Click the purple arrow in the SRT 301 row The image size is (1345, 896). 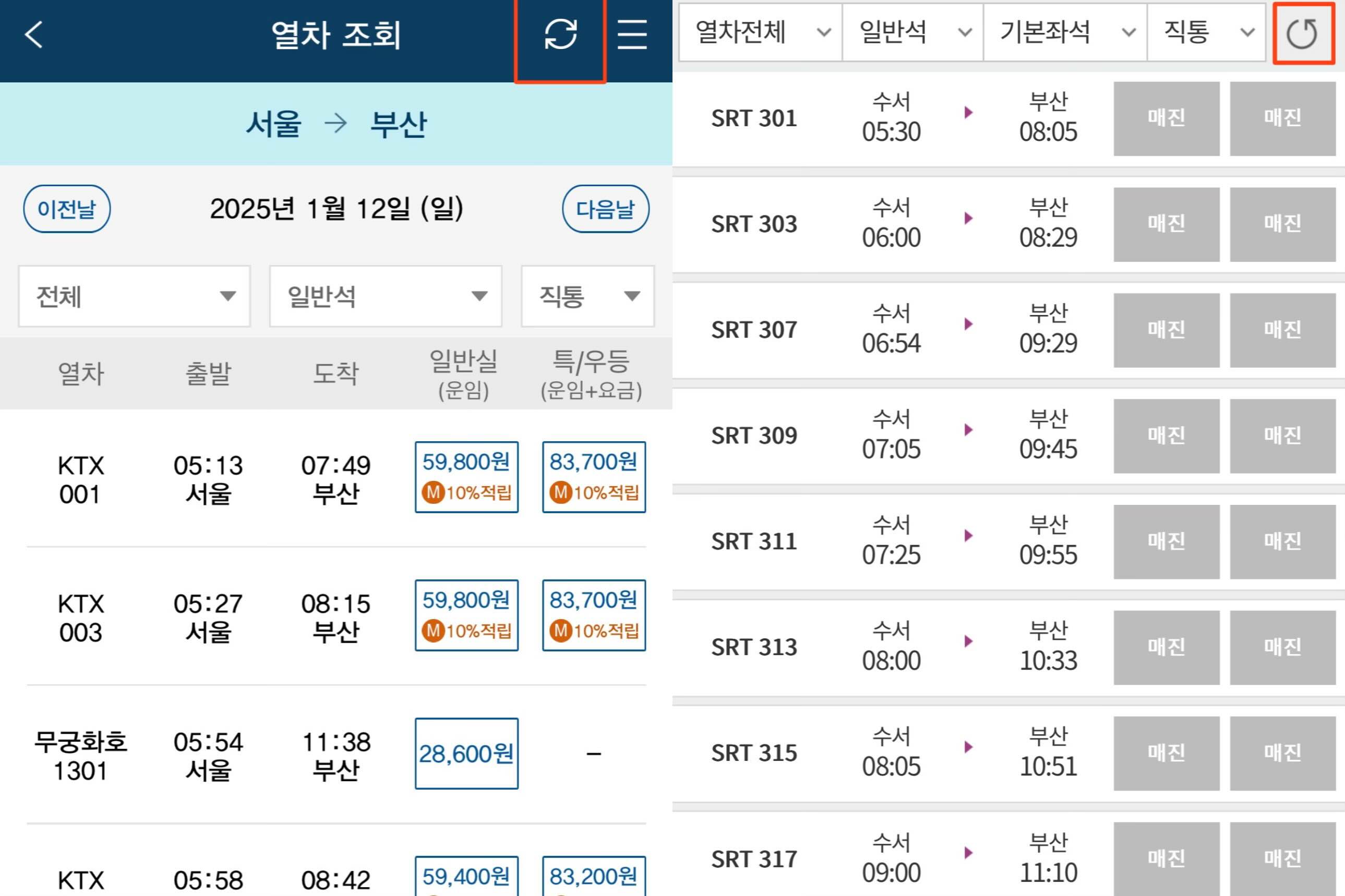point(968,112)
